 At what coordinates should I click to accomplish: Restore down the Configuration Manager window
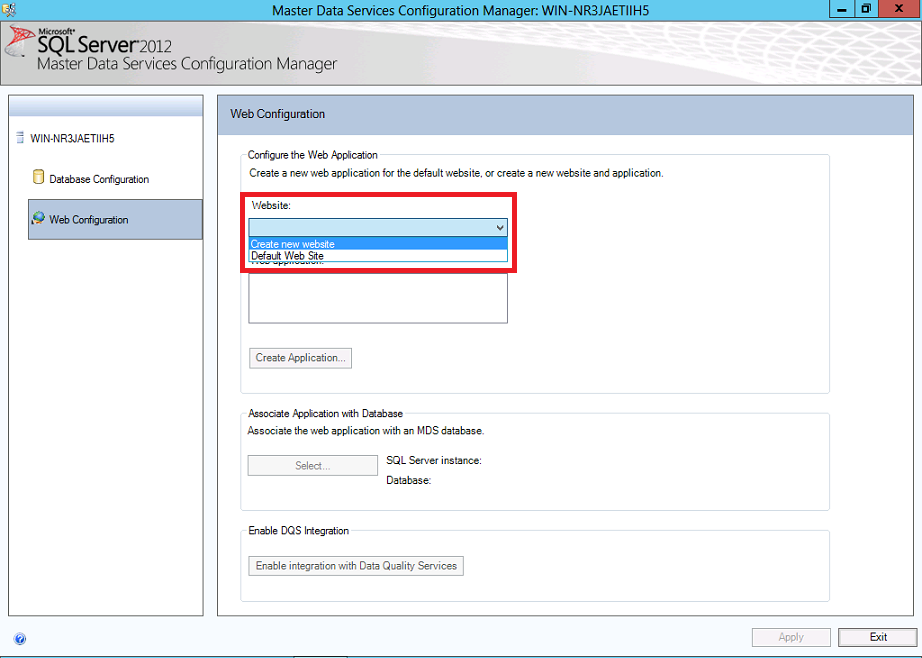coord(867,9)
